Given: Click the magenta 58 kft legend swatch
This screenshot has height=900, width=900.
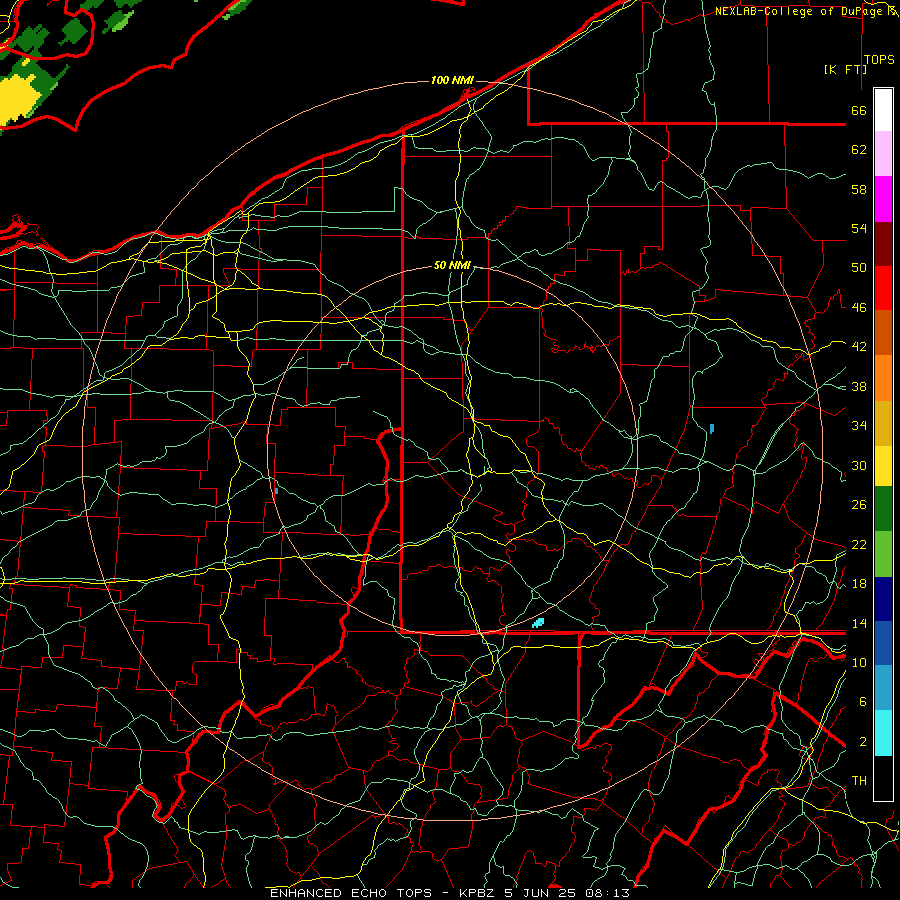Looking at the screenshot, I should tap(883, 198).
